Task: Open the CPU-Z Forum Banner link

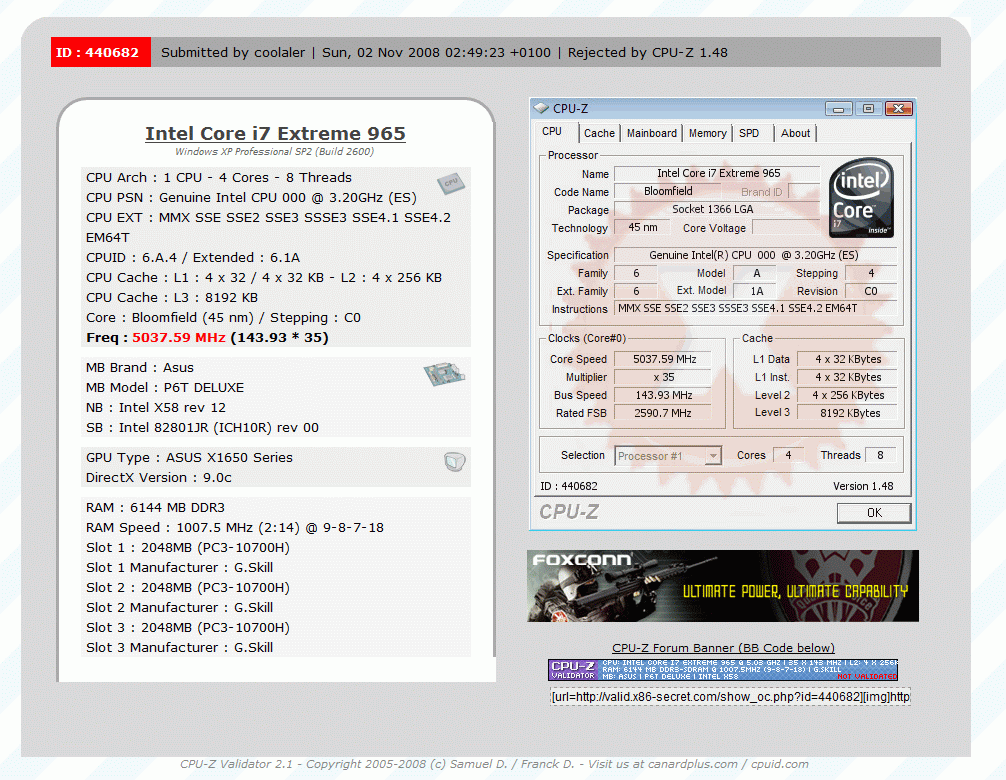Action: click(723, 648)
